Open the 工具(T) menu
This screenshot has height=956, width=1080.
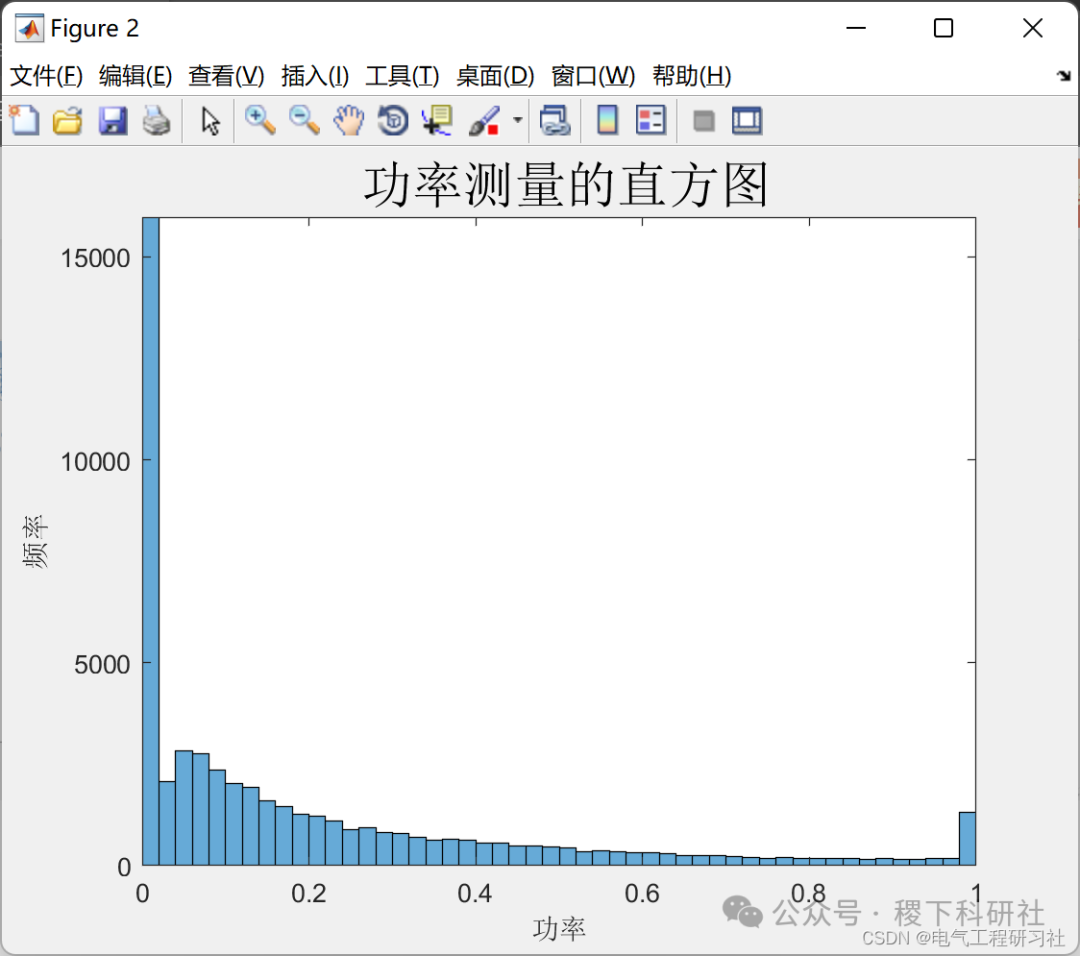coord(402,76)
